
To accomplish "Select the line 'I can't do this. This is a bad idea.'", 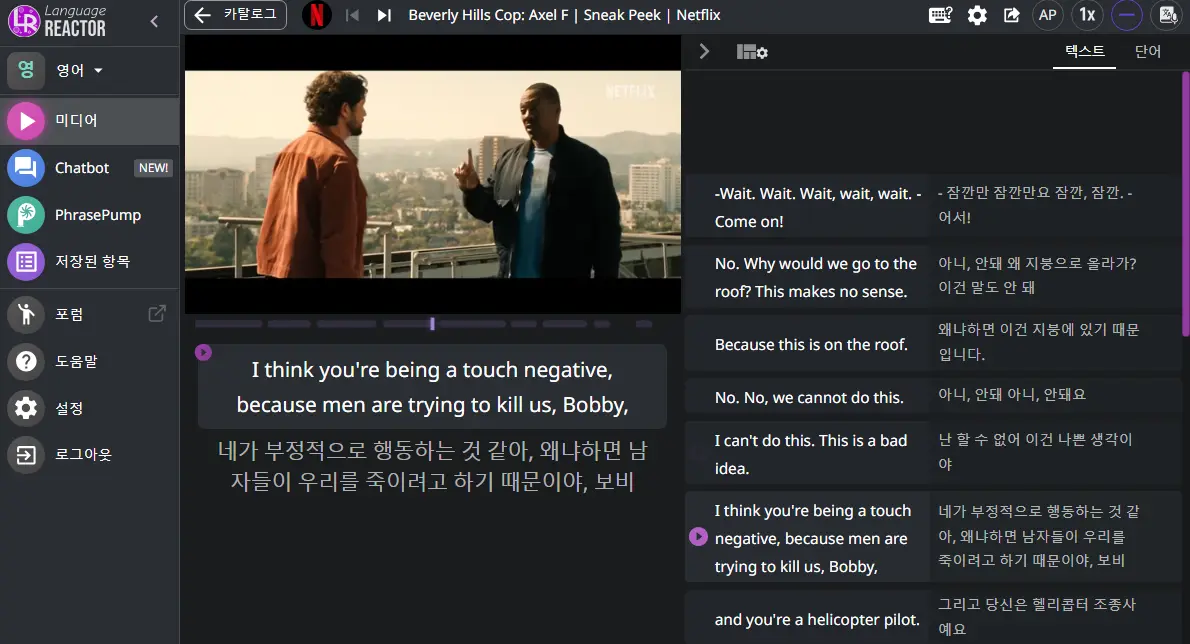I will pyautogui.click(x=811, y=454).
